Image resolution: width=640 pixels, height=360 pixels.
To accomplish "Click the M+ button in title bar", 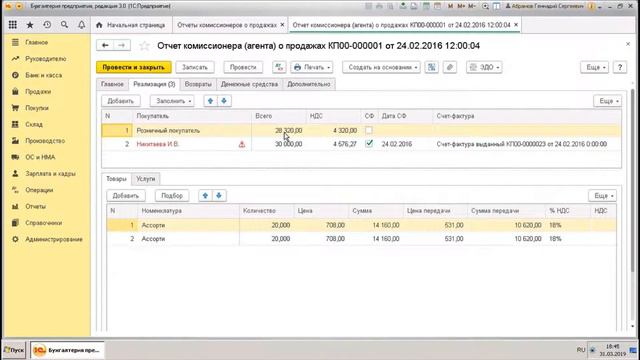I will click(461, 6).
